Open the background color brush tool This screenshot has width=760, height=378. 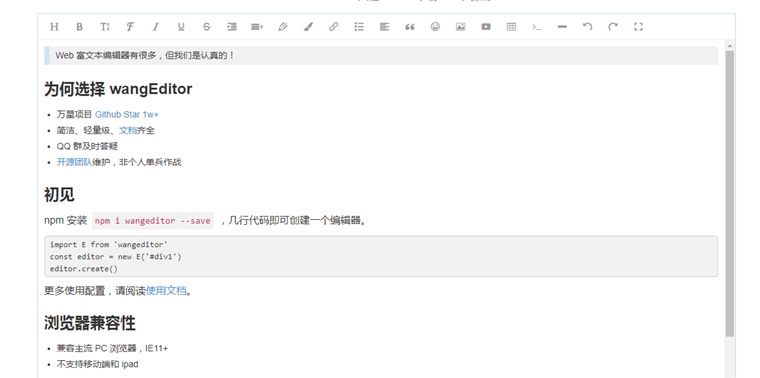[308, 27]
